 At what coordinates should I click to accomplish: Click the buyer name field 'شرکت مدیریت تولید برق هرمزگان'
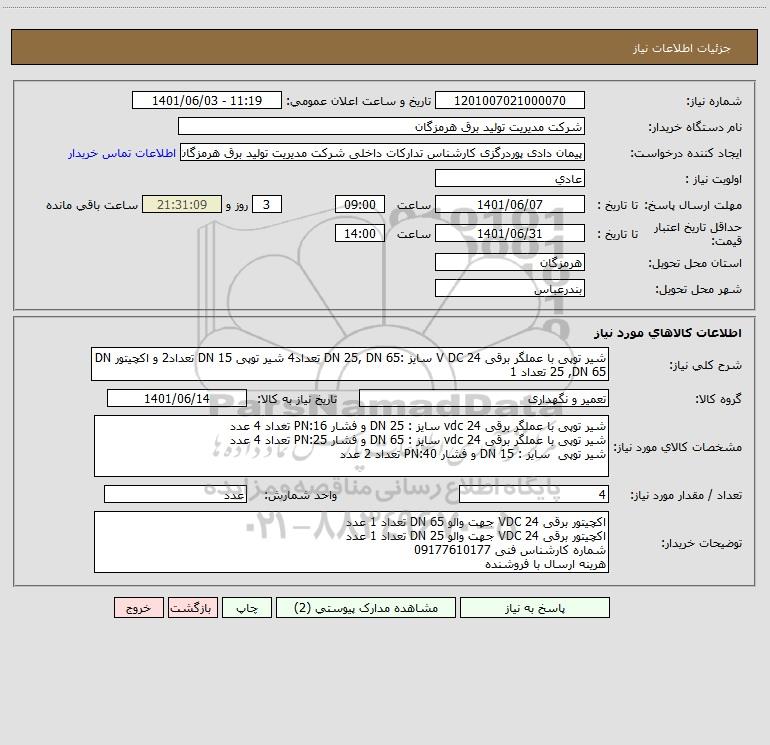(x=381, y=127)
